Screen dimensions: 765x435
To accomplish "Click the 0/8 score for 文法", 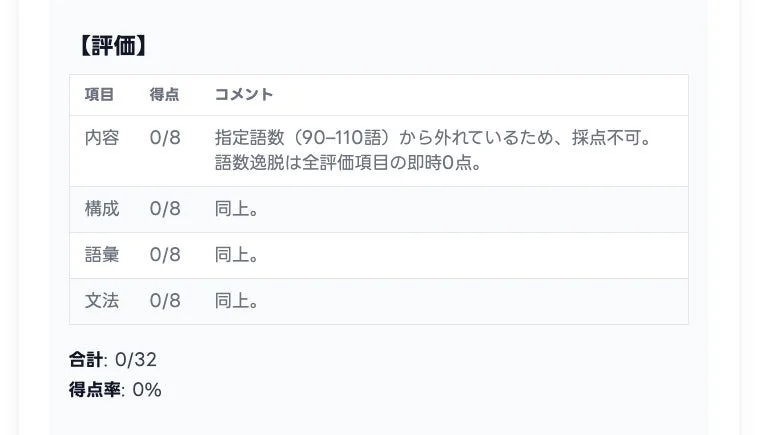I will (165, 301).
